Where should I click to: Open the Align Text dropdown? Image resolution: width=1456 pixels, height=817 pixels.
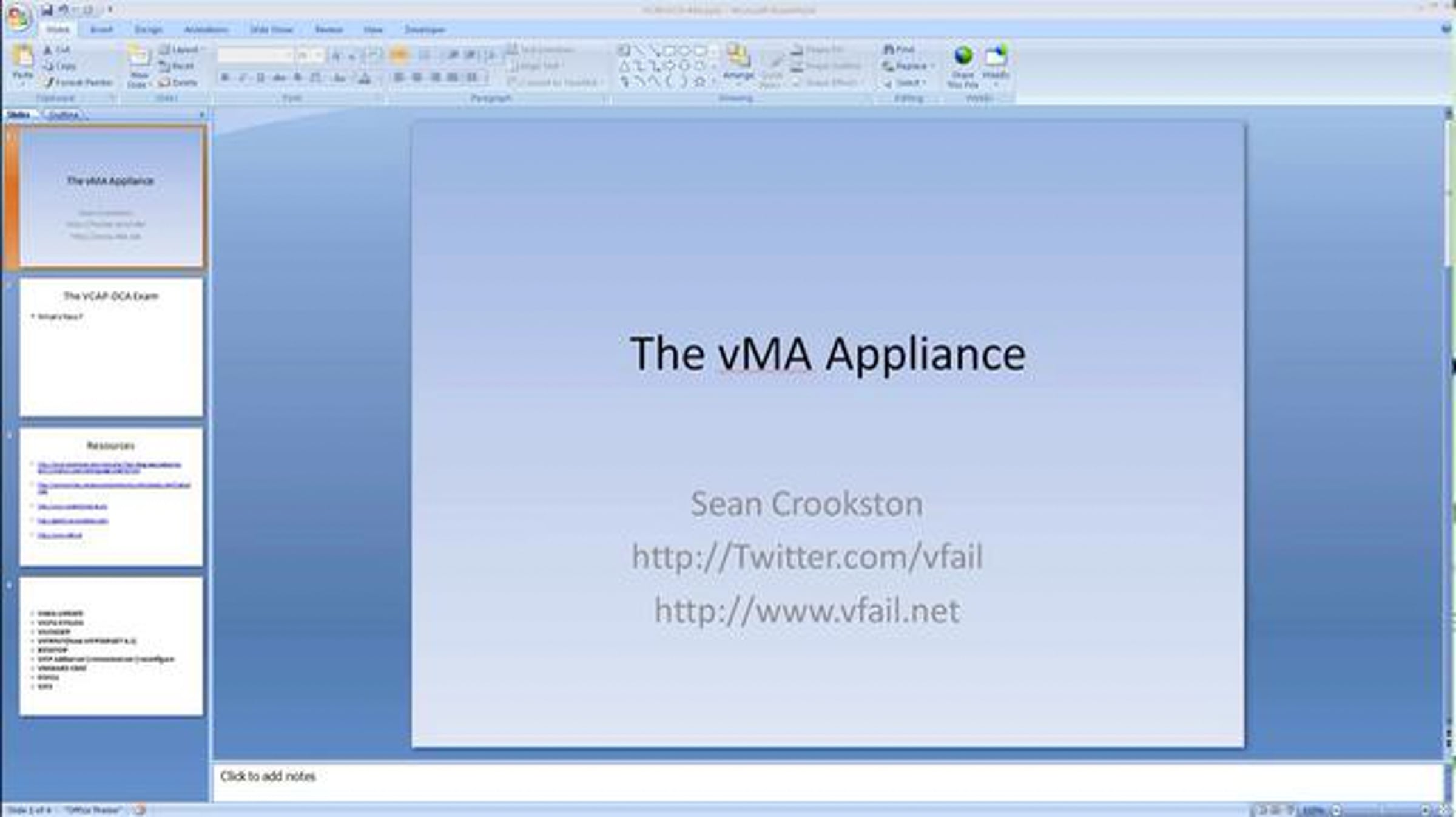click(536, 66)
